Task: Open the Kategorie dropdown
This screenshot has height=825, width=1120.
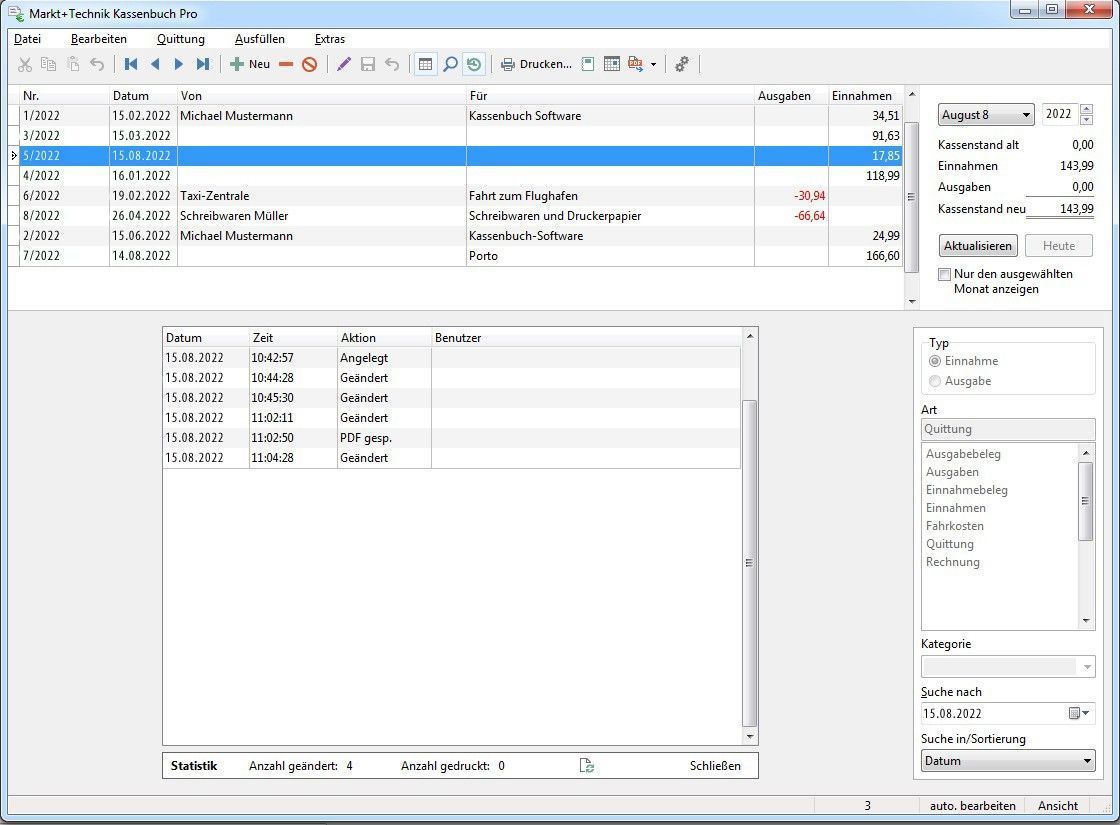Action: [x=1008, y=666]
